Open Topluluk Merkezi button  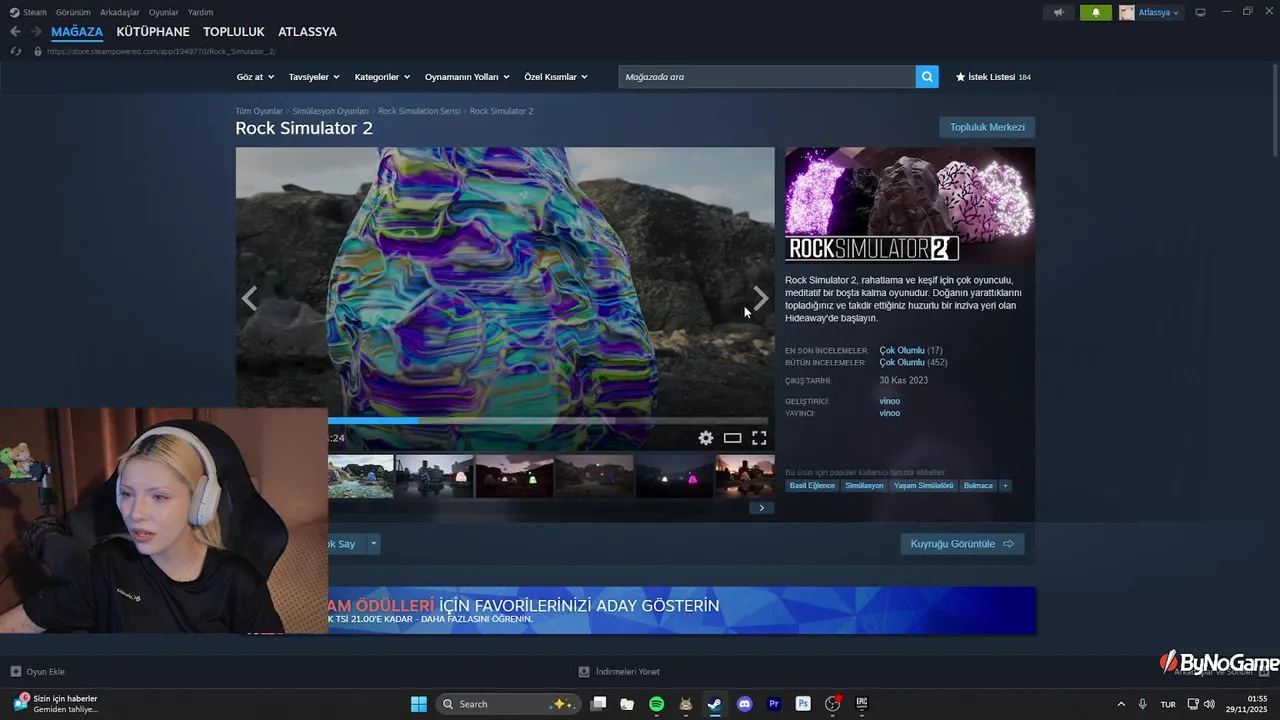click(x=987, y=127)
